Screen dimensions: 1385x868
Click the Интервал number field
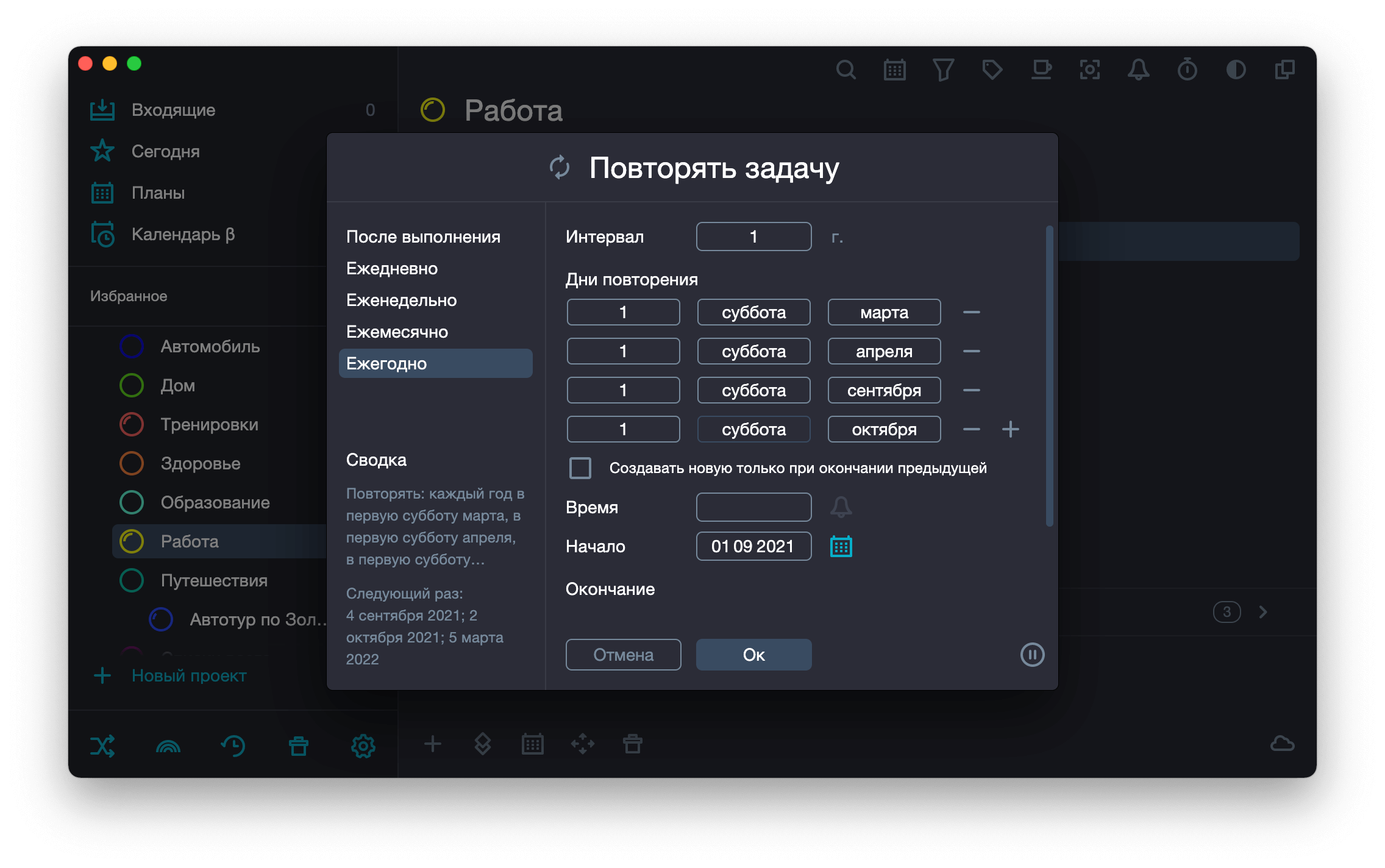click(753, 237)
